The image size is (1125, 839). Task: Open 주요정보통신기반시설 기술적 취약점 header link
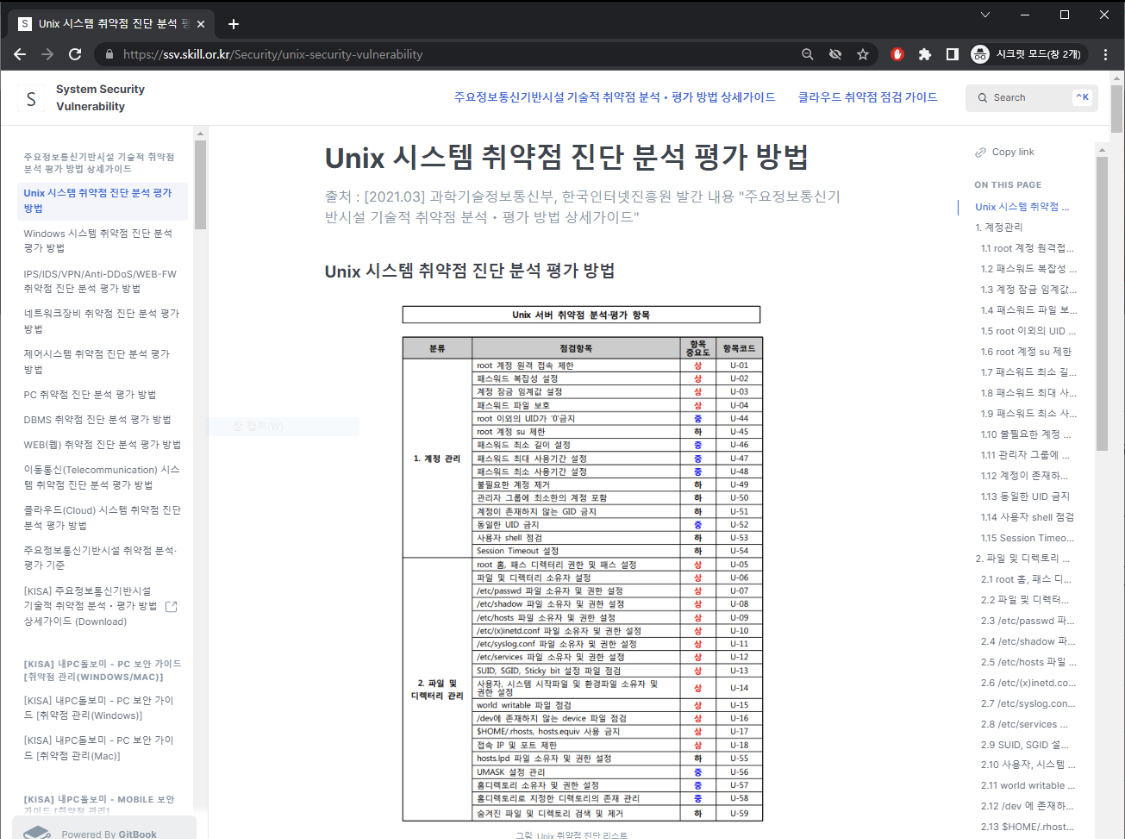[614, 97]
